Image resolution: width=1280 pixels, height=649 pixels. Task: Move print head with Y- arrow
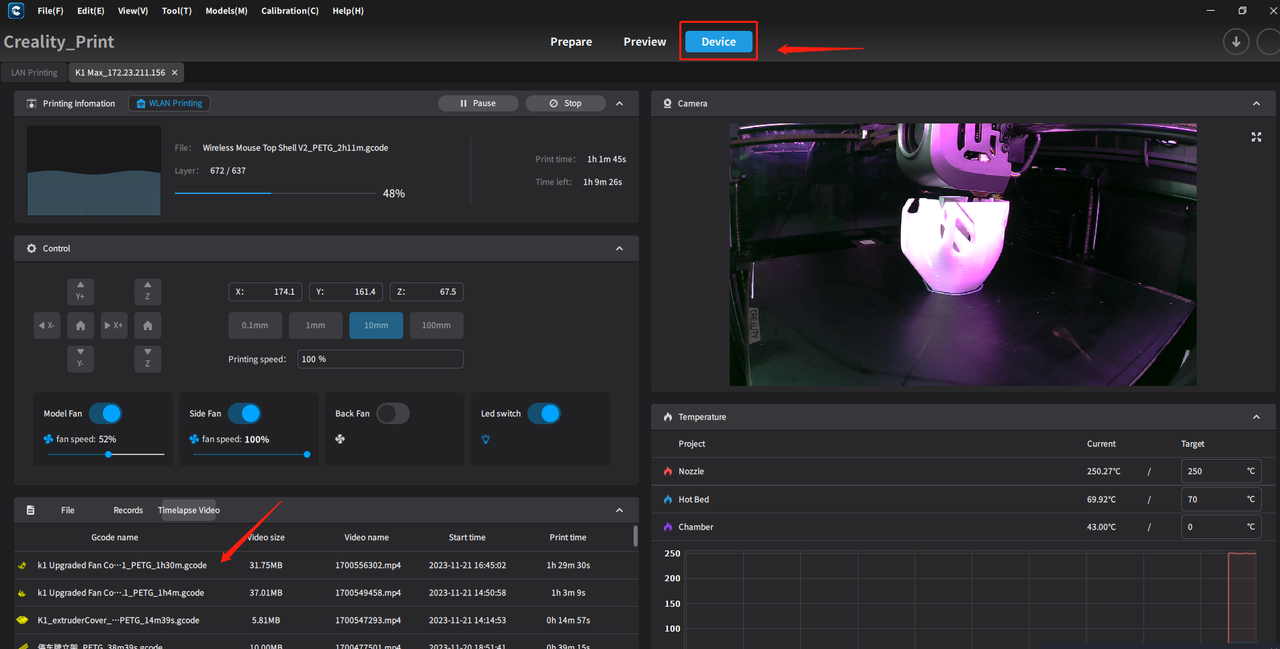click(80, 358)
